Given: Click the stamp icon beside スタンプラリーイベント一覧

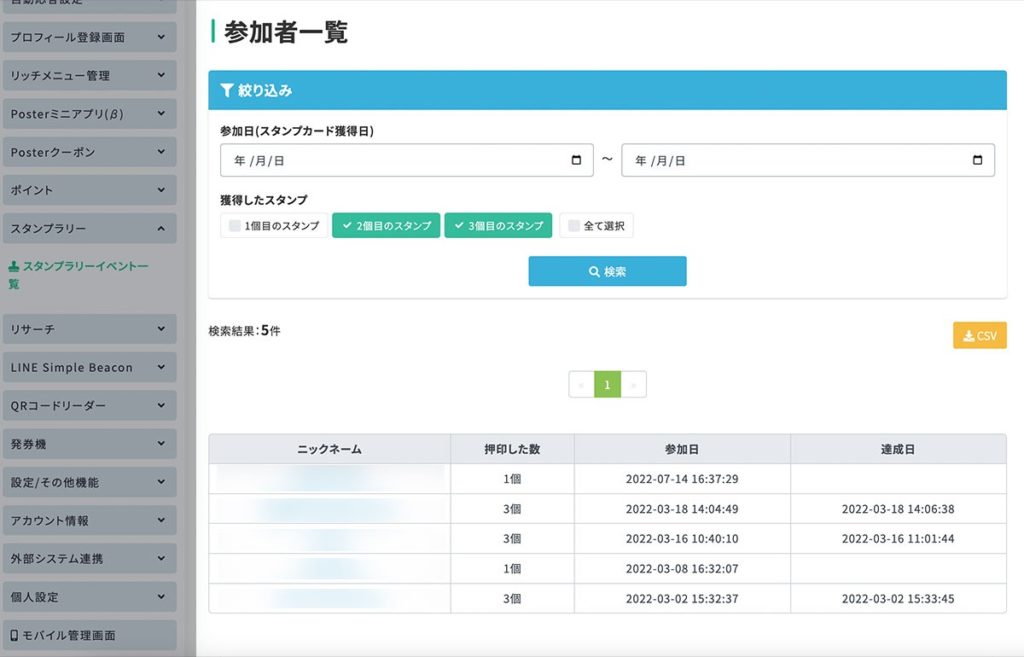Looking at the screenshot, I should click(14, 266).
